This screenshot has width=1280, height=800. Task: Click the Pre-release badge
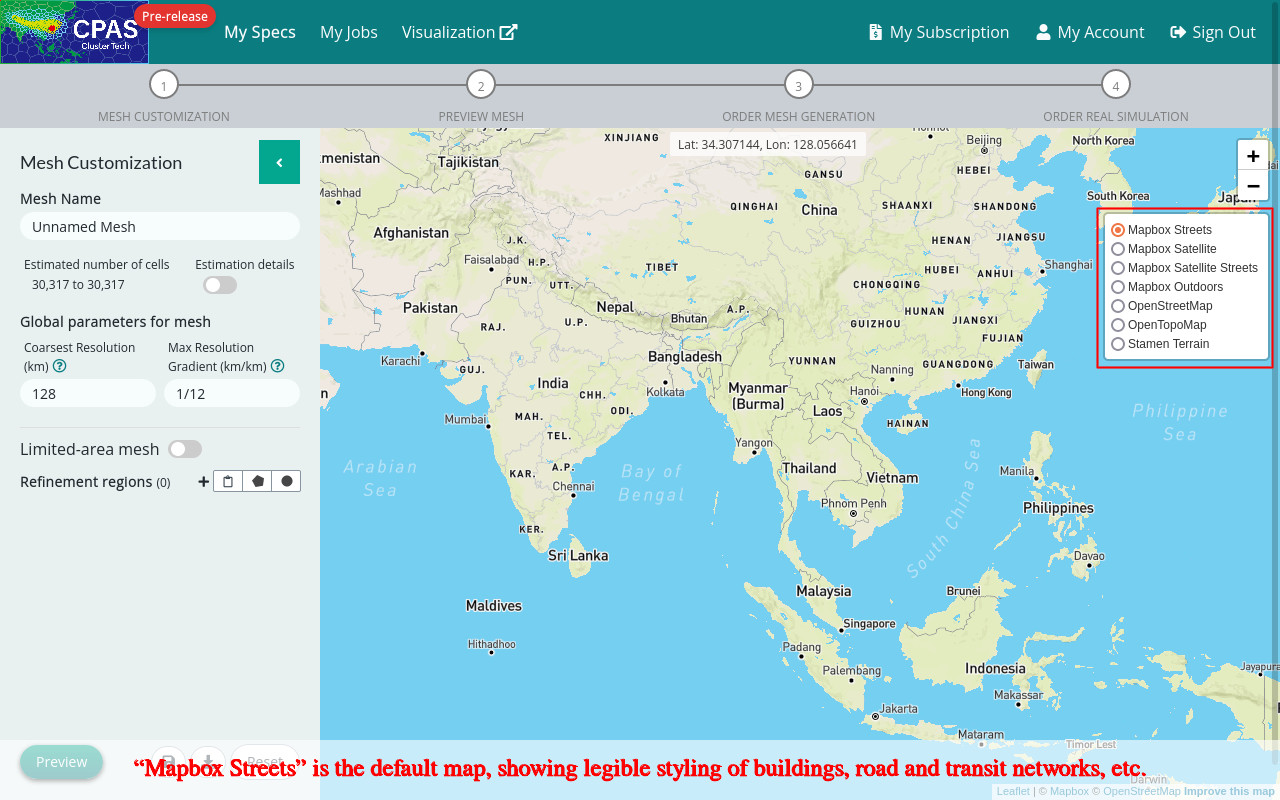[175, 16]
